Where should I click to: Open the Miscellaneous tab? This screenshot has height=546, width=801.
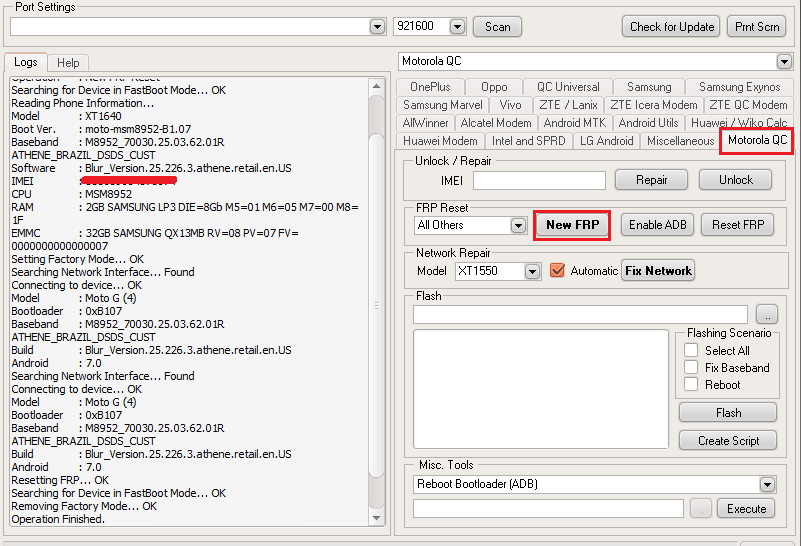680,140
